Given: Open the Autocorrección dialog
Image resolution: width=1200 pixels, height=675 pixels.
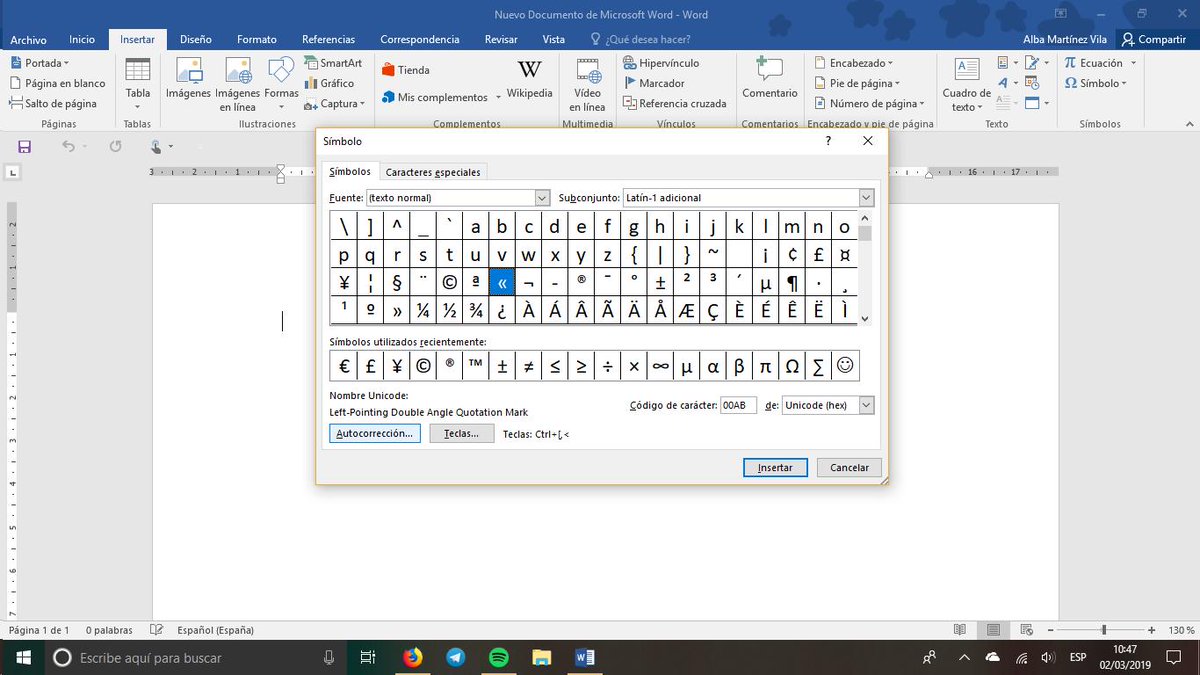Looking at the screenshot, I should (x=374, y=433).
